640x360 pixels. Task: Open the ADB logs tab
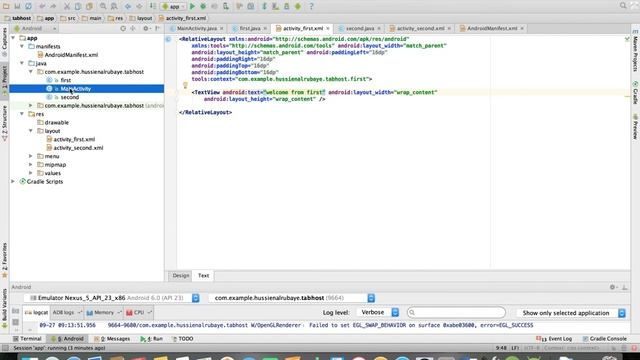(67, 313)
